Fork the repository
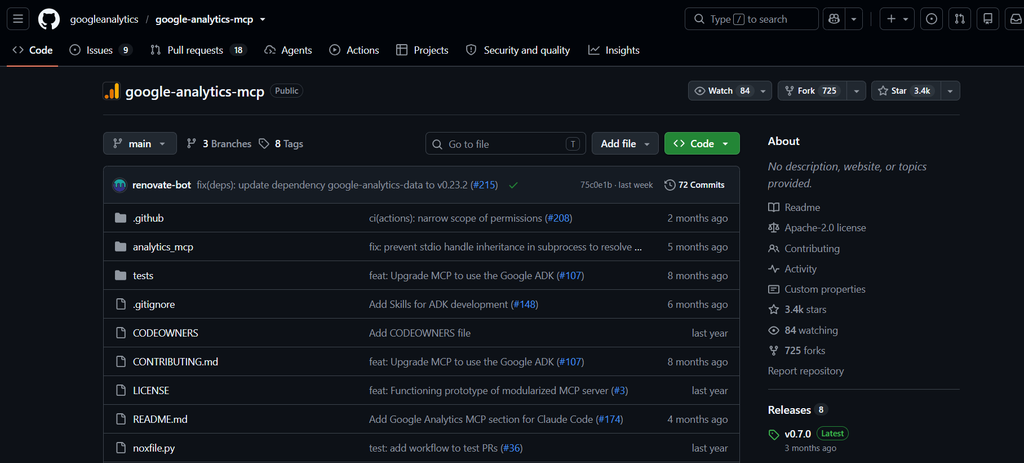Image resolution: width=1024 pixels, height=463 pixels. click(812, 91)
